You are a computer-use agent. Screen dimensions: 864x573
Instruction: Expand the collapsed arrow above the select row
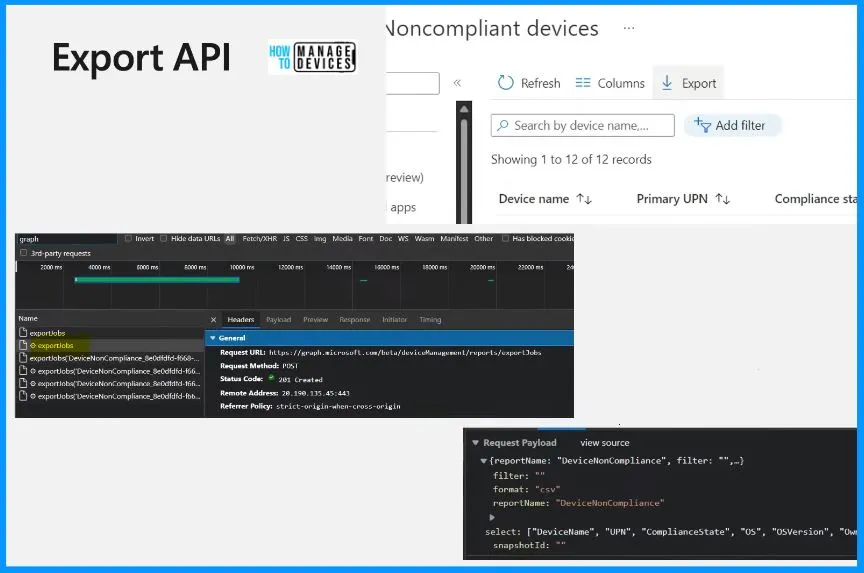pyautogui.click(x=492, y=517)
